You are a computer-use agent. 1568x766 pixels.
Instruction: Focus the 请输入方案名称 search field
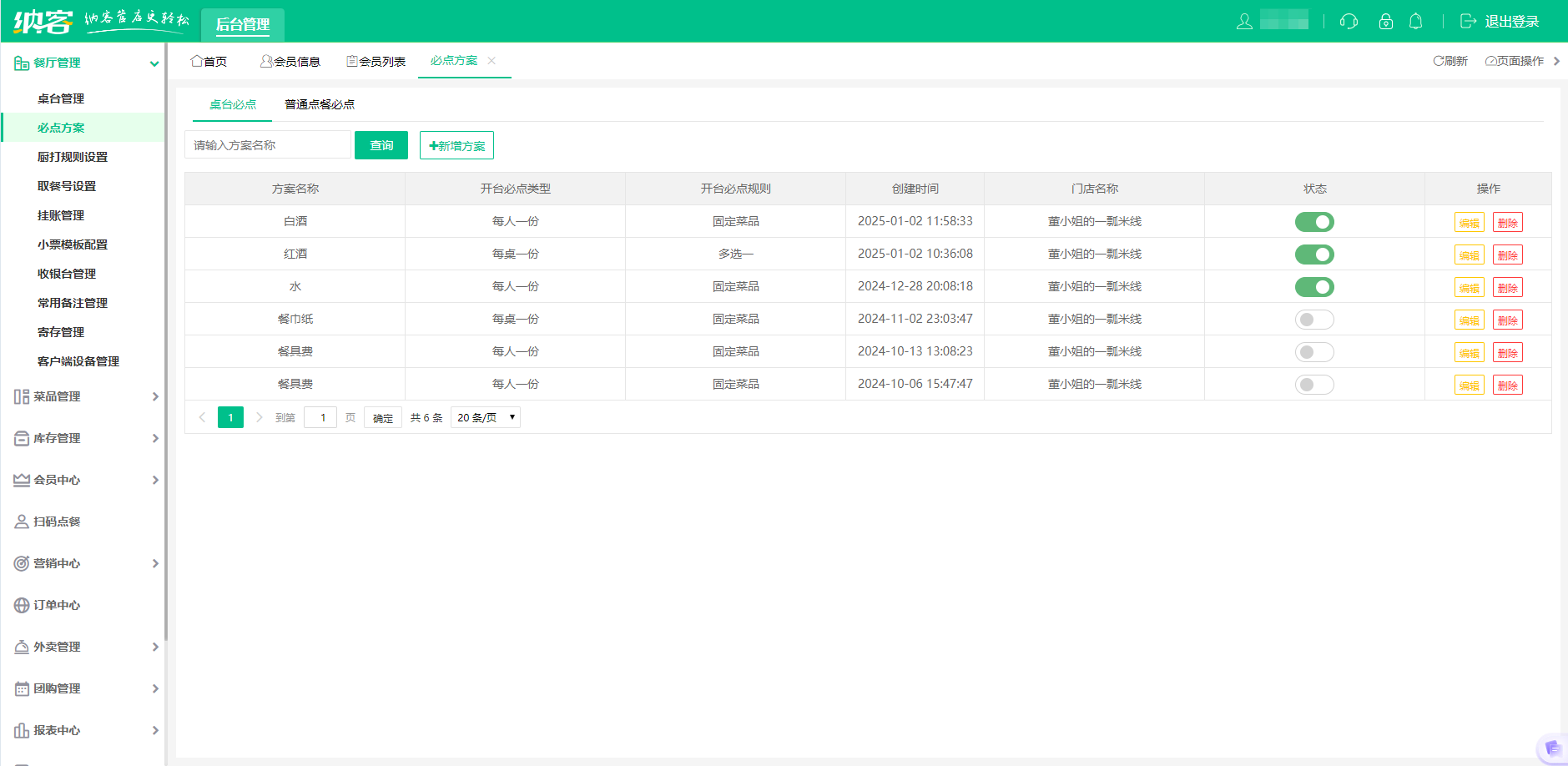[268, 145]
